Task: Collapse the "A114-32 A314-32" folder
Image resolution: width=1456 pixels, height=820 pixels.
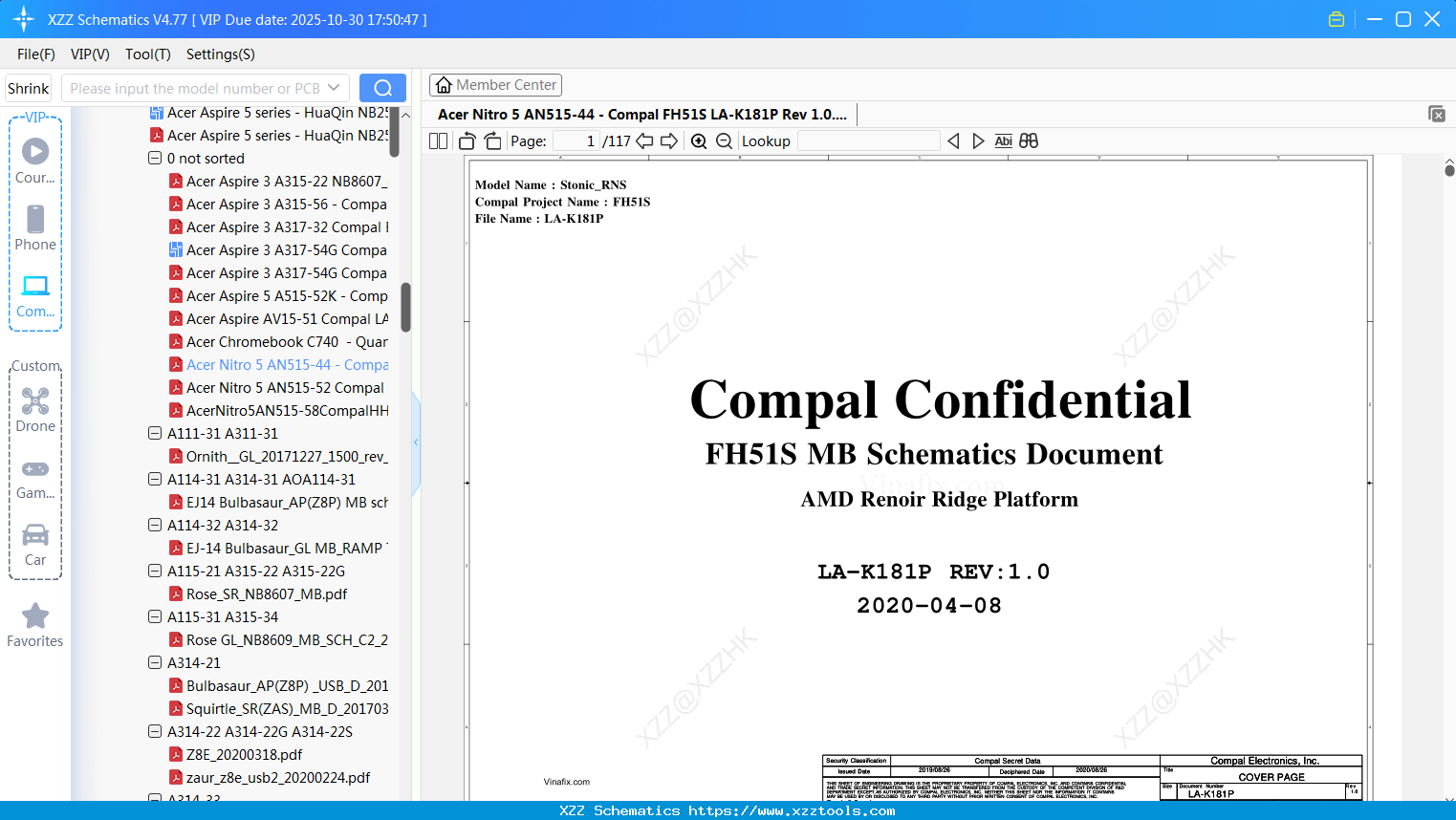Action: [155, 526]
